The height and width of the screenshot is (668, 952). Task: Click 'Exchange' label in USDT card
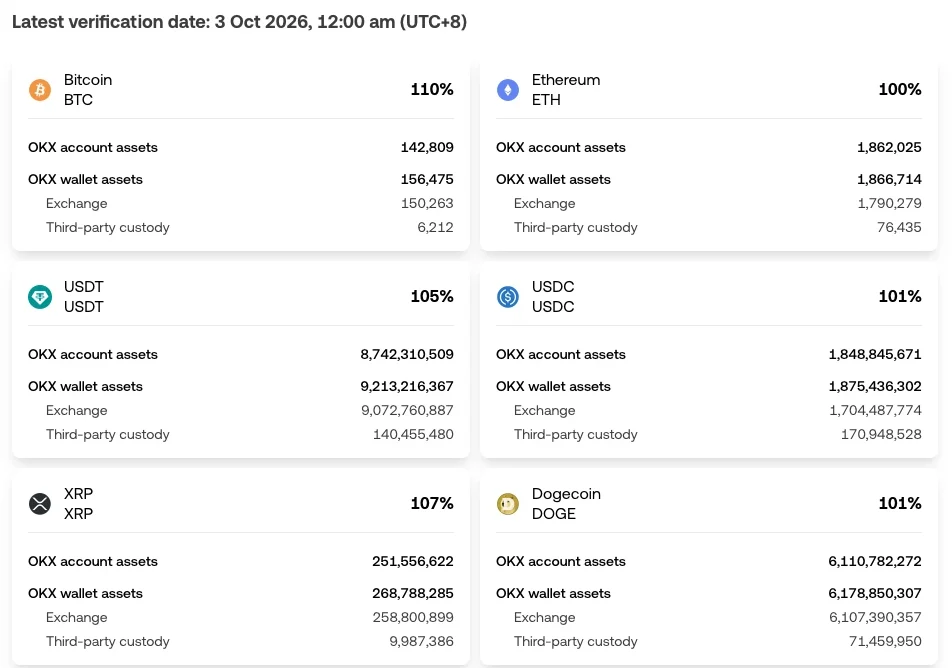coord(76,411)
